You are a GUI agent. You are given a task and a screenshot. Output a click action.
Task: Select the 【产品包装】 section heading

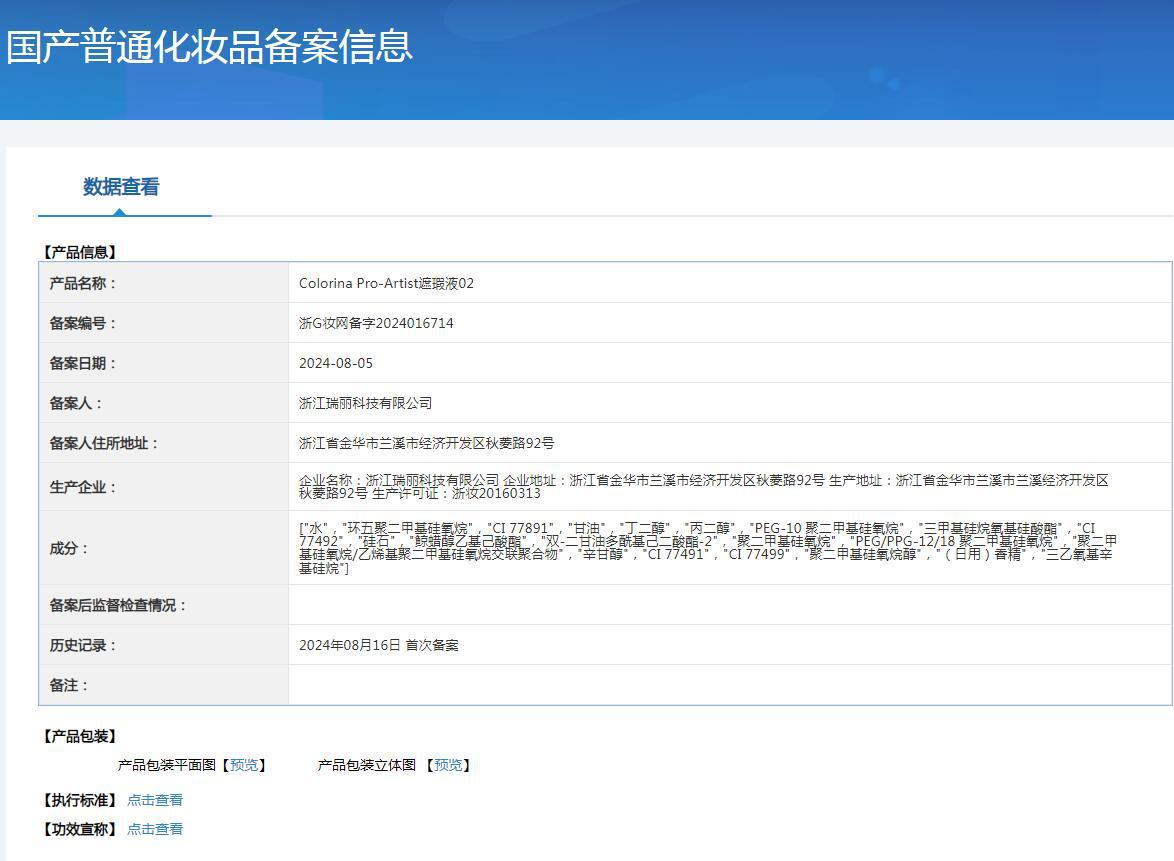point(79,736)
